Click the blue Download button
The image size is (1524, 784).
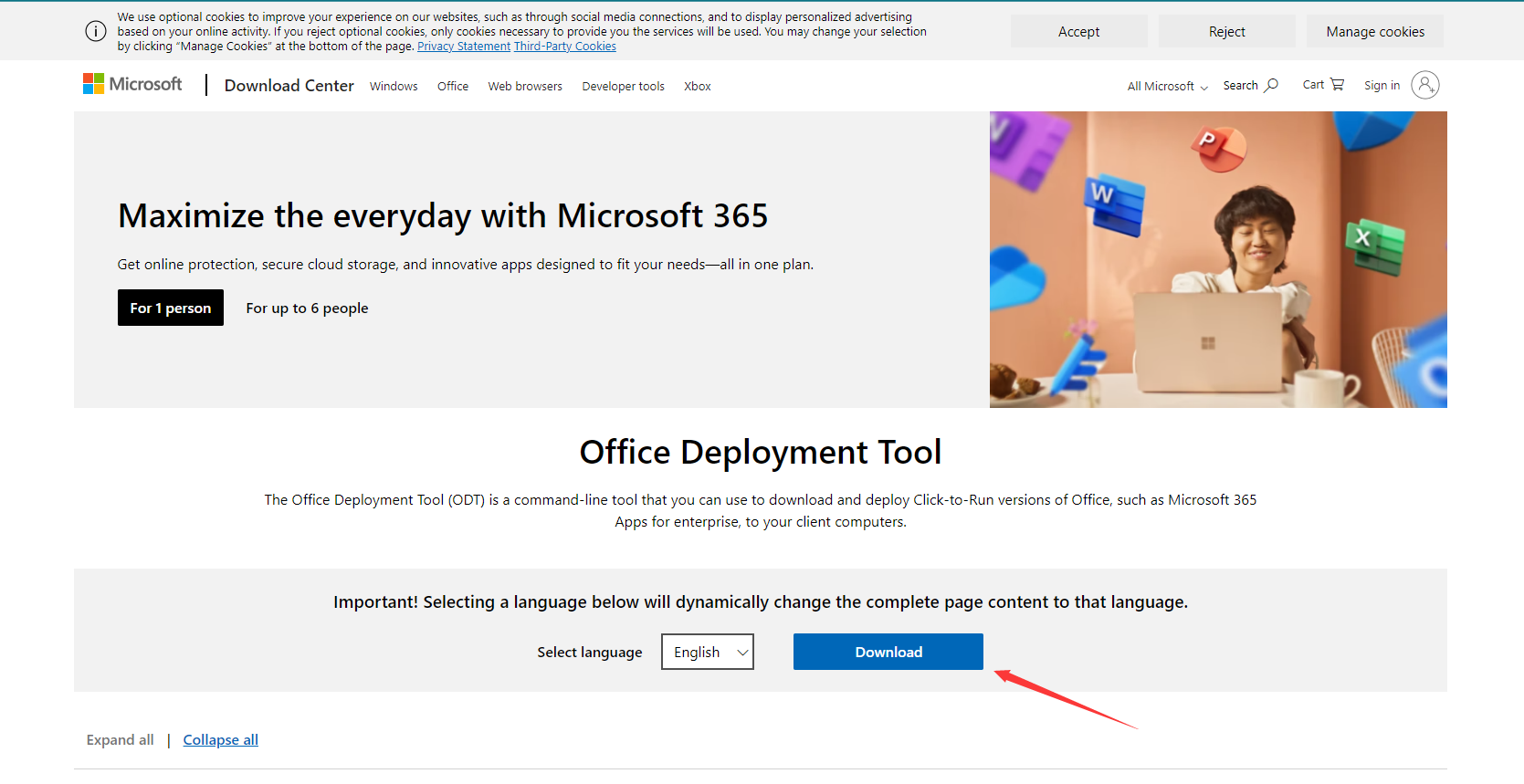(888, 652)
